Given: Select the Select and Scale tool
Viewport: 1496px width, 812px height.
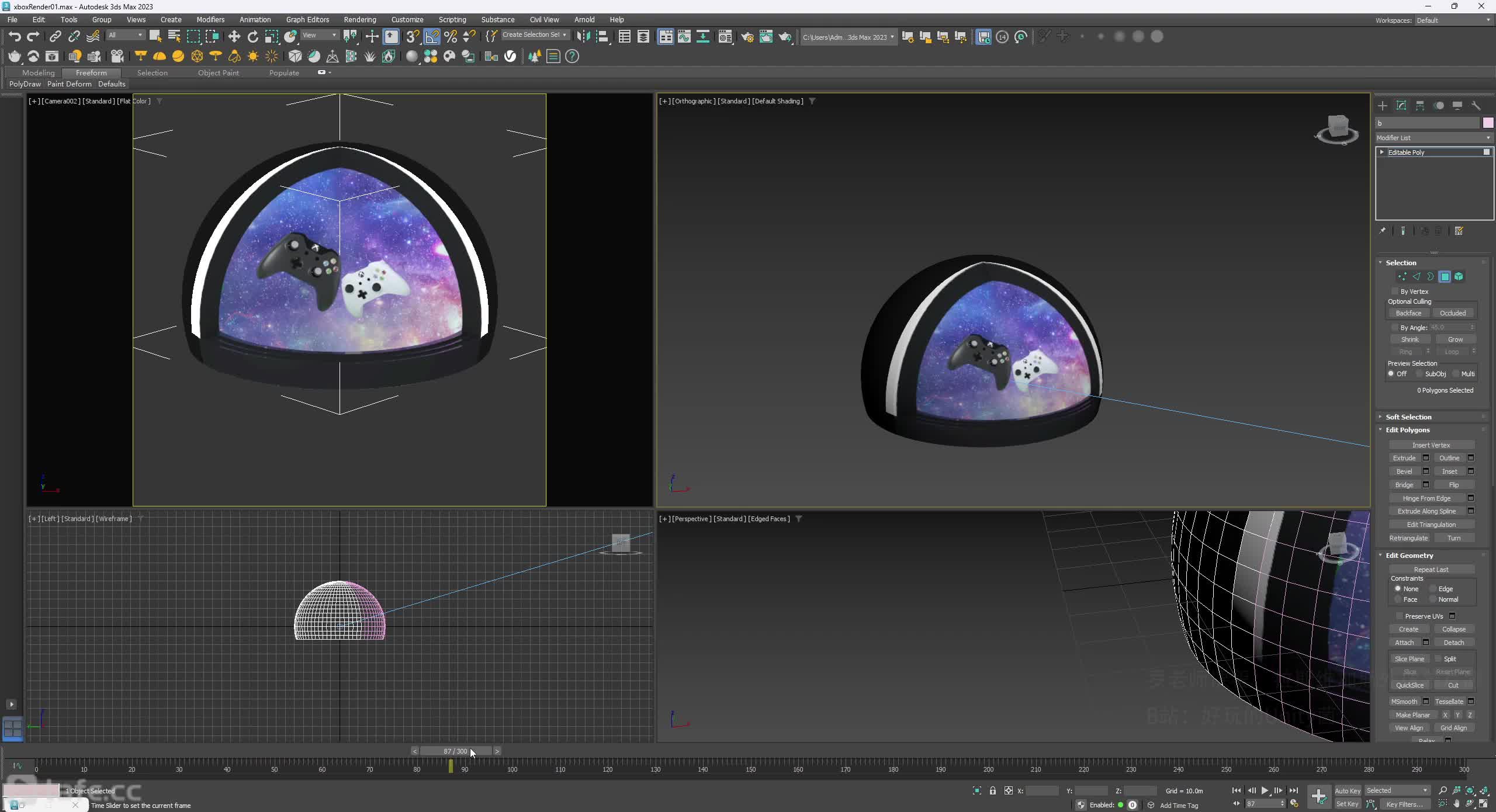Looking at the screenshot, I should 271,37.
